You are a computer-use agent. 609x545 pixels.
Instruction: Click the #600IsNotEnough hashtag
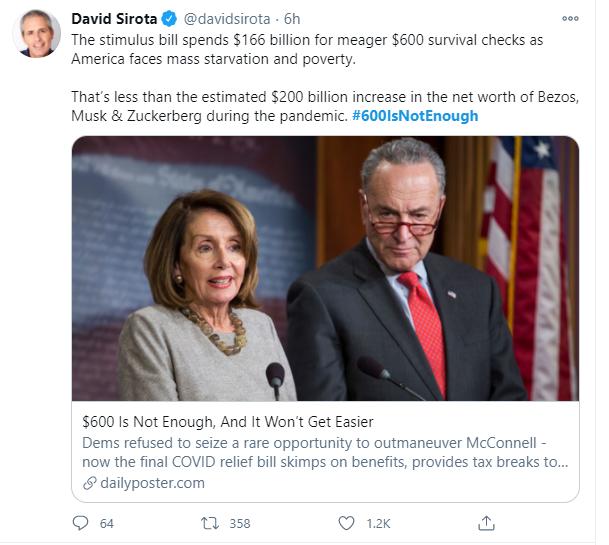coord(415,115)
